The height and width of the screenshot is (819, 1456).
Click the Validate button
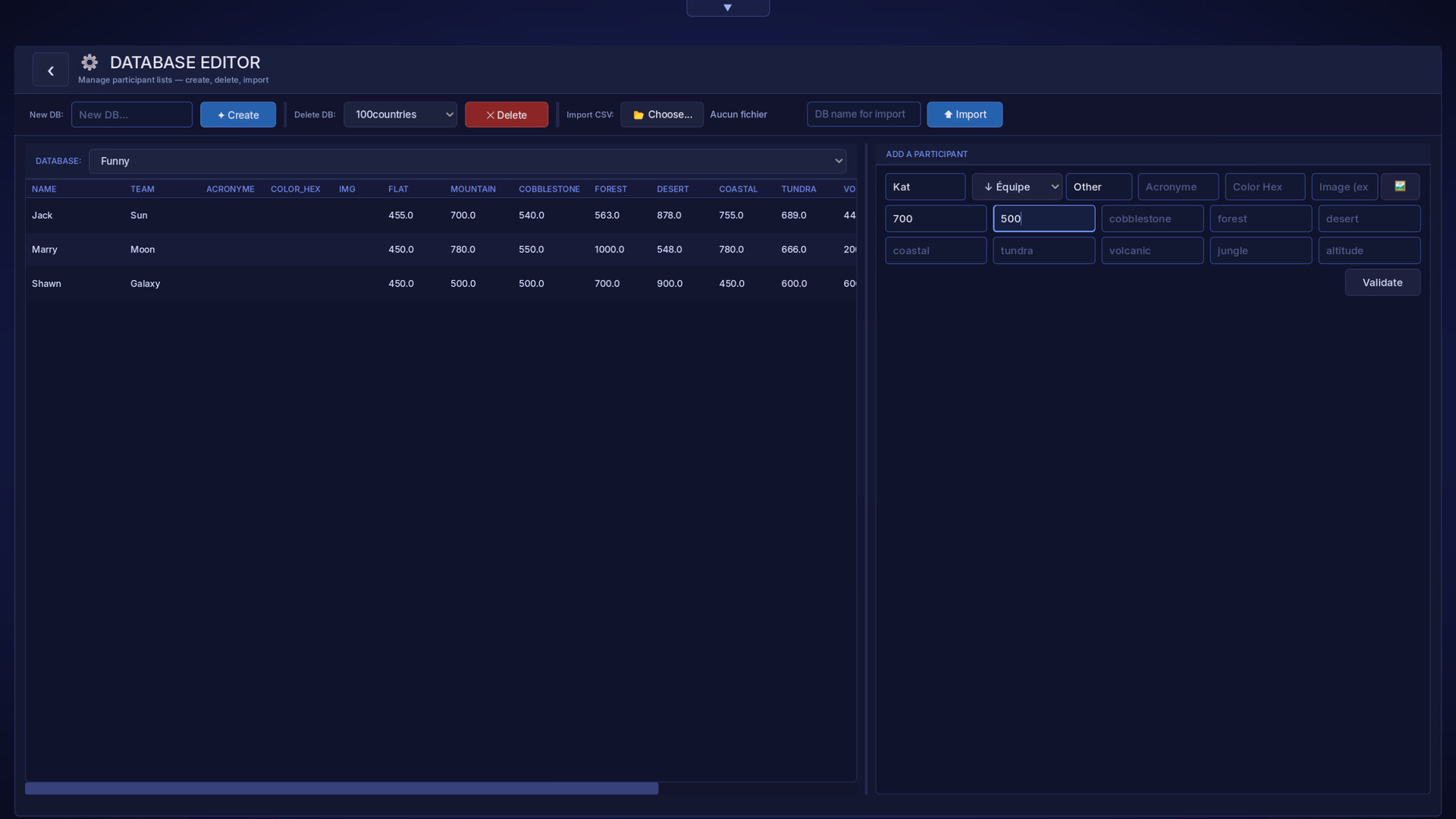pyautogui.click(x=1382, y=282)
